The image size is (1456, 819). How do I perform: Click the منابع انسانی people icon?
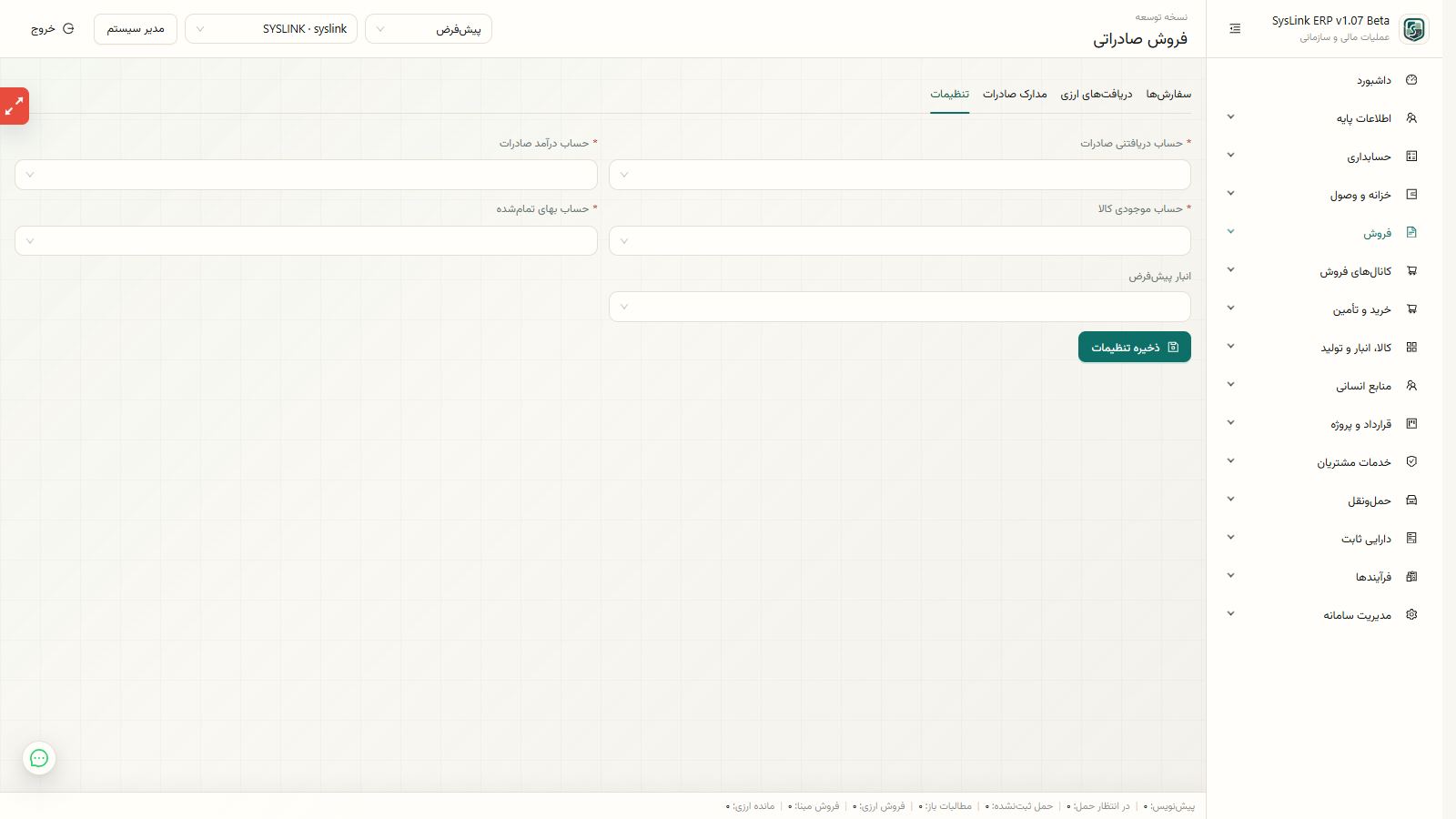coord(1411,386)
